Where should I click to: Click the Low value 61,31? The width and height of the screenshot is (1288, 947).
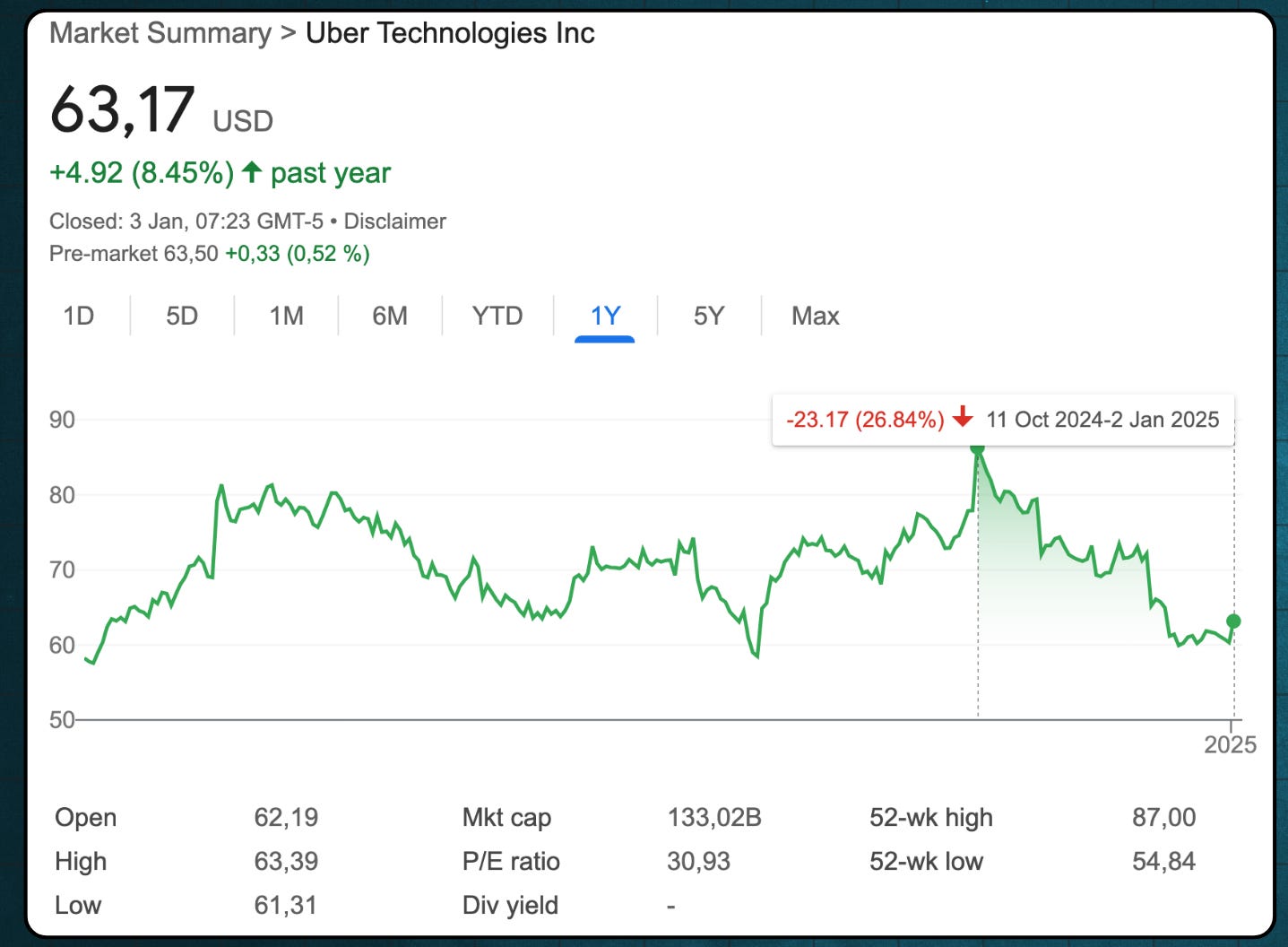point(285,905)
